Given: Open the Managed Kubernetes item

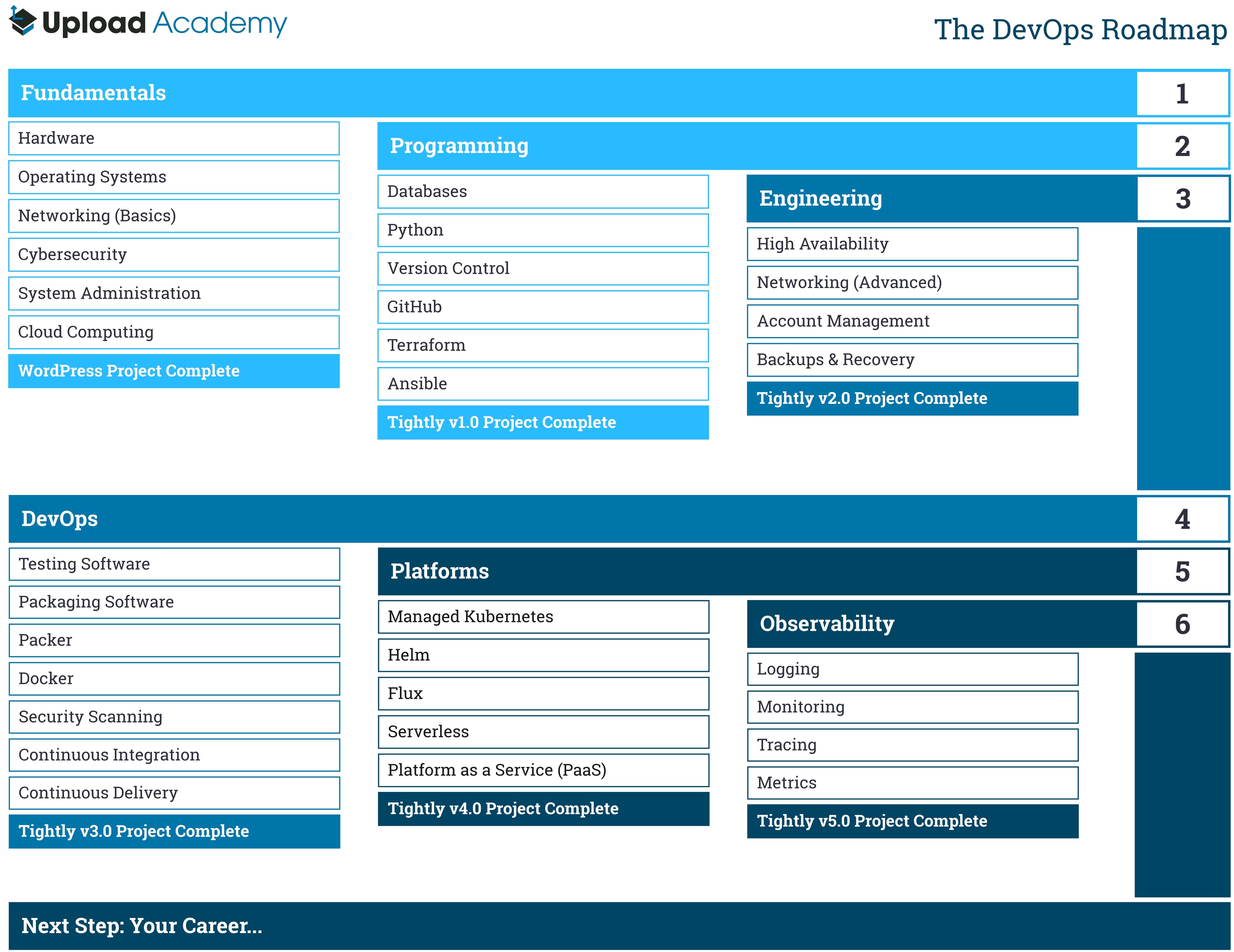Looking at the screenshot, I should click(543, 616).
